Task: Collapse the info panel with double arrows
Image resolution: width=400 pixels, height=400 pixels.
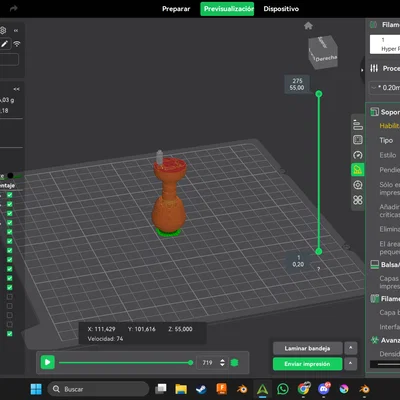Action: [x=16, y=89]
